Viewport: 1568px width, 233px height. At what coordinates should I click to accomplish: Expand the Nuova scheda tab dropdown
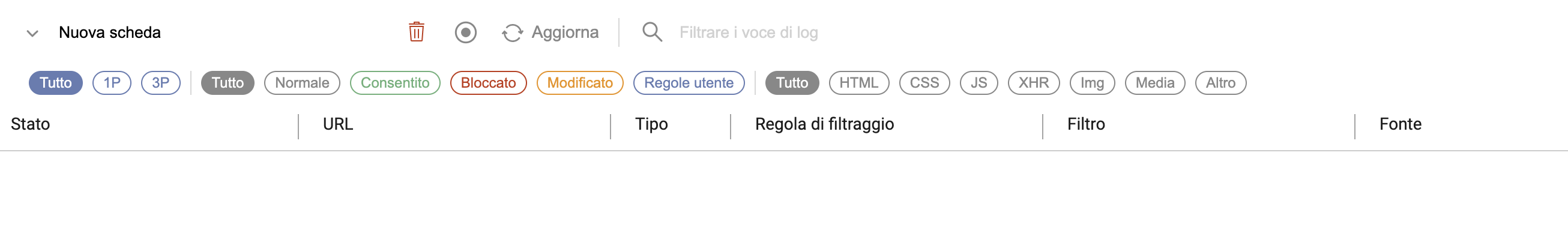[x=32, y=33]
